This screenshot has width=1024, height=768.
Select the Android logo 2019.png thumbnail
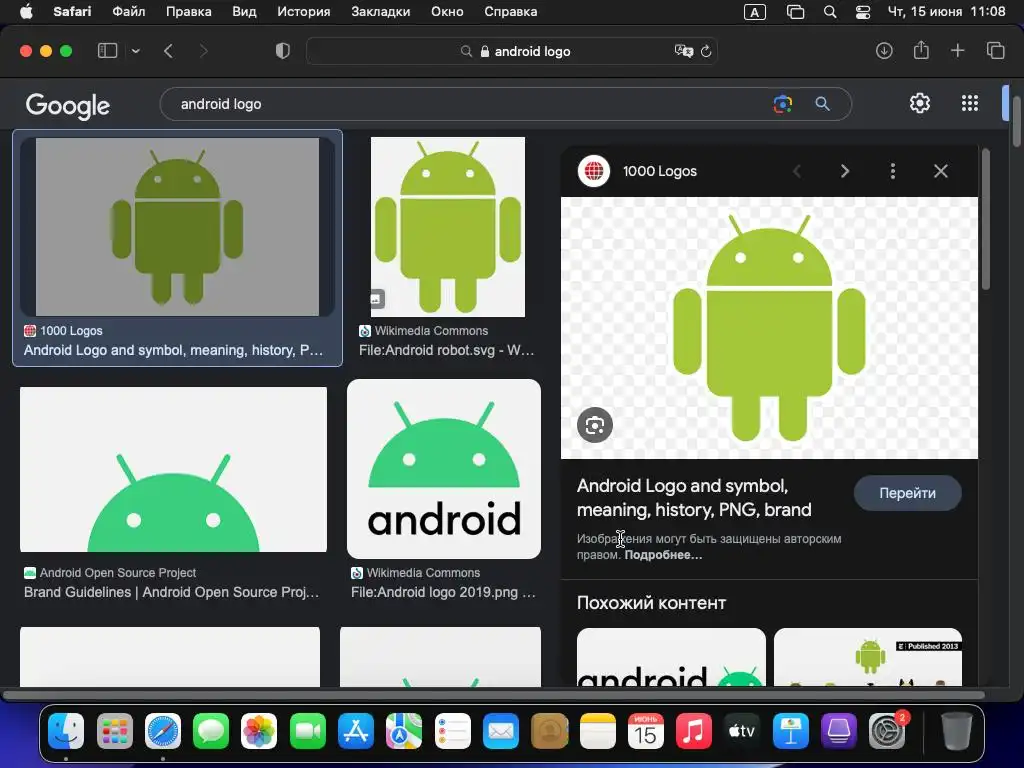click(x=443, y=469)
